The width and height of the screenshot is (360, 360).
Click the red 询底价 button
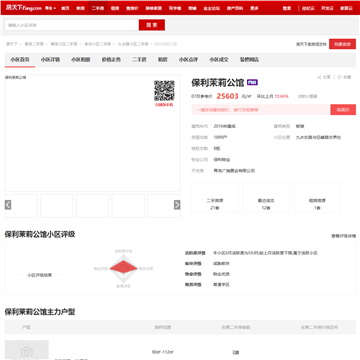(343, 110)
